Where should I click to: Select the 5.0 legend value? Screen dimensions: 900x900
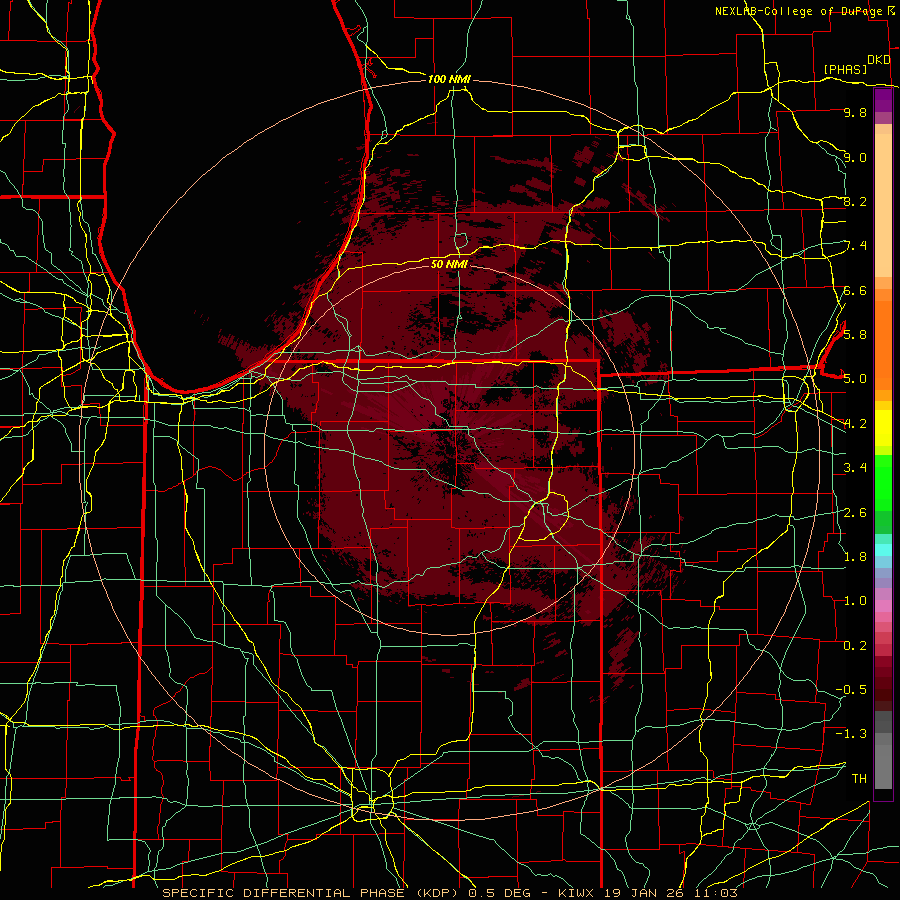tap(855, 379)
